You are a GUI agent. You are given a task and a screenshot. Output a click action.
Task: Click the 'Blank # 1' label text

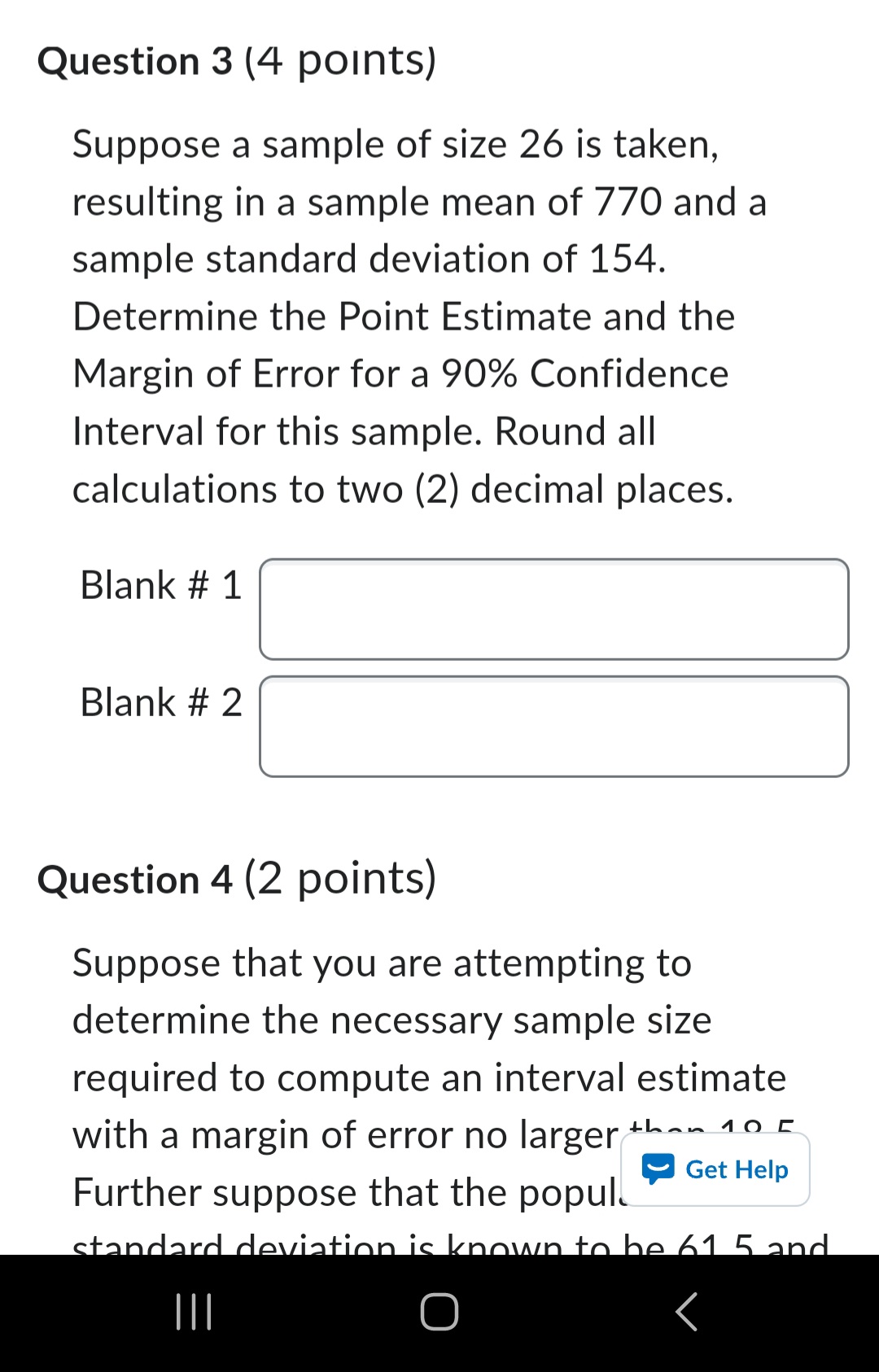[160, 585]
